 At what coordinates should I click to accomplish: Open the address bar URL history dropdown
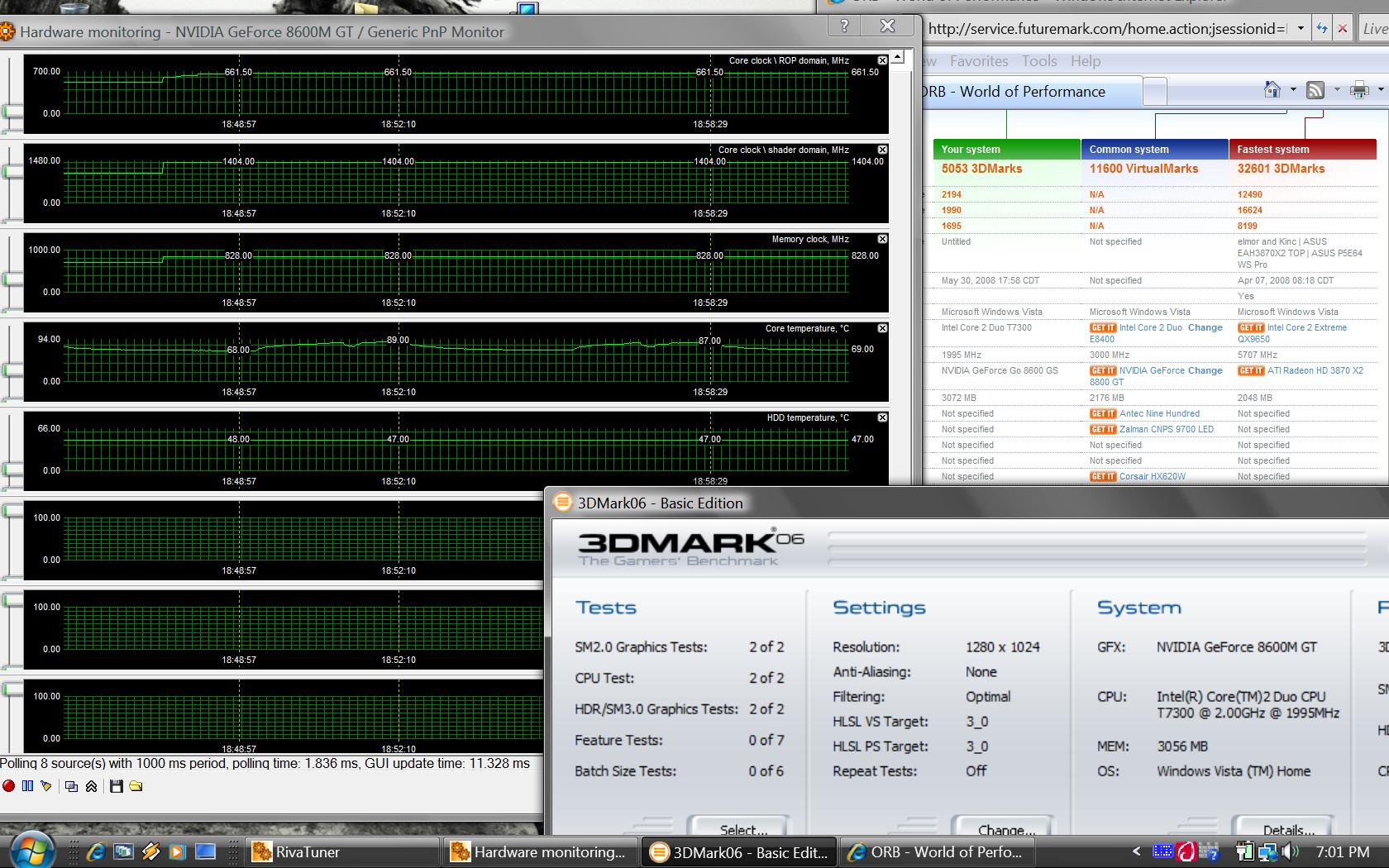[1301, 28]
